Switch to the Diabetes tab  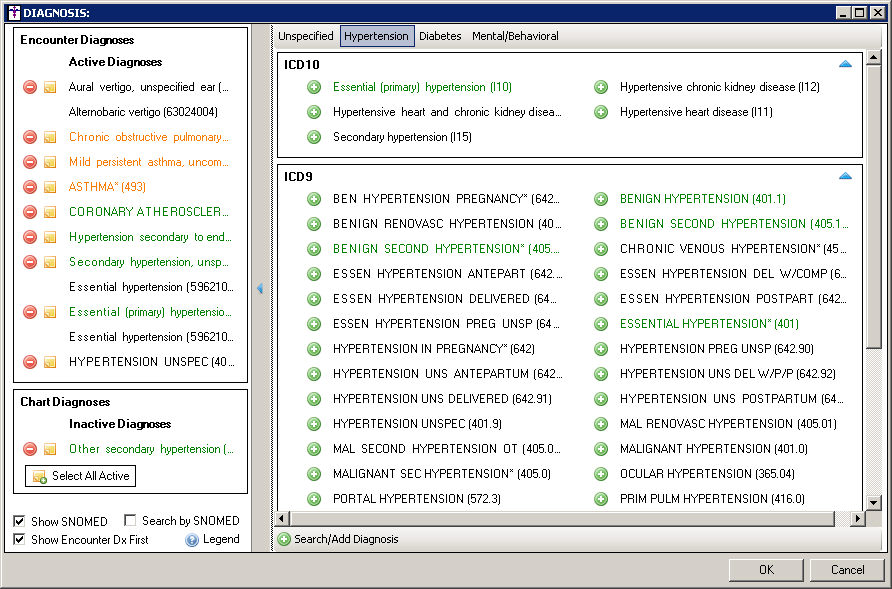(440, 36)
